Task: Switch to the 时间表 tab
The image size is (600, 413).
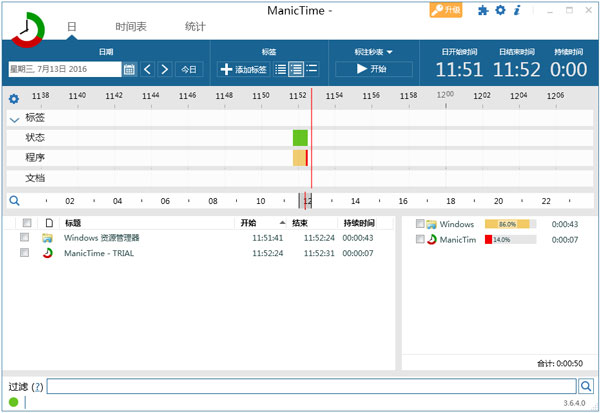Action: (x=131, y=26)
